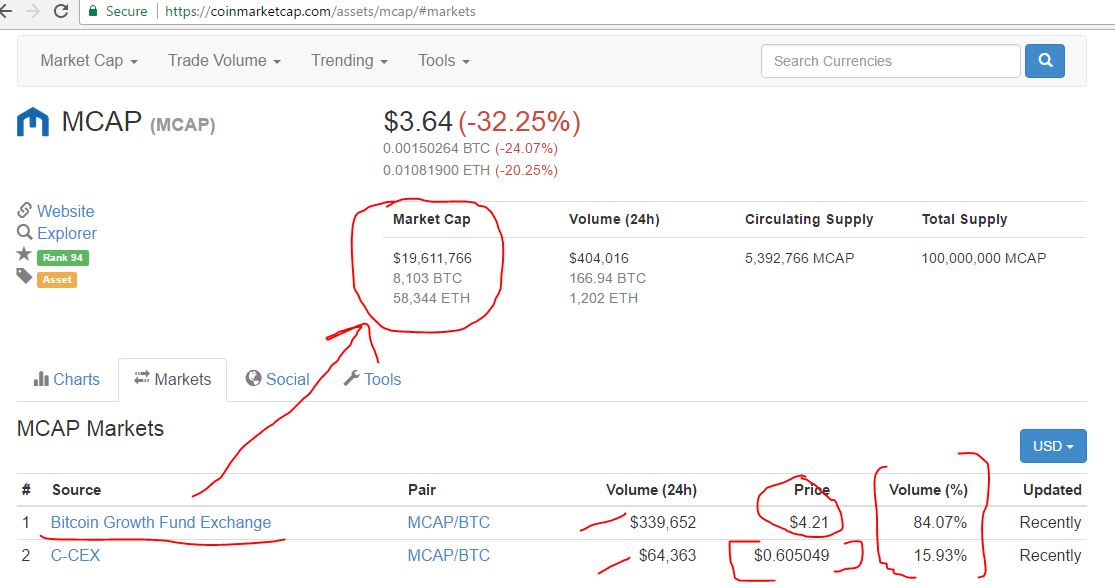This screenshot has height=588, width=1115.
Task: Go to the Tools tab
Action: (372, 379)
